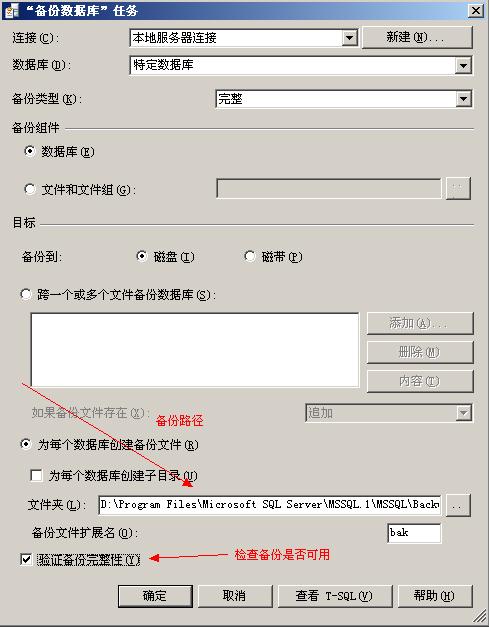The width and height of the screenshot is (489, 627).
Task: Click the 文件夹 path input field
Action: click(x=270, y=505)
